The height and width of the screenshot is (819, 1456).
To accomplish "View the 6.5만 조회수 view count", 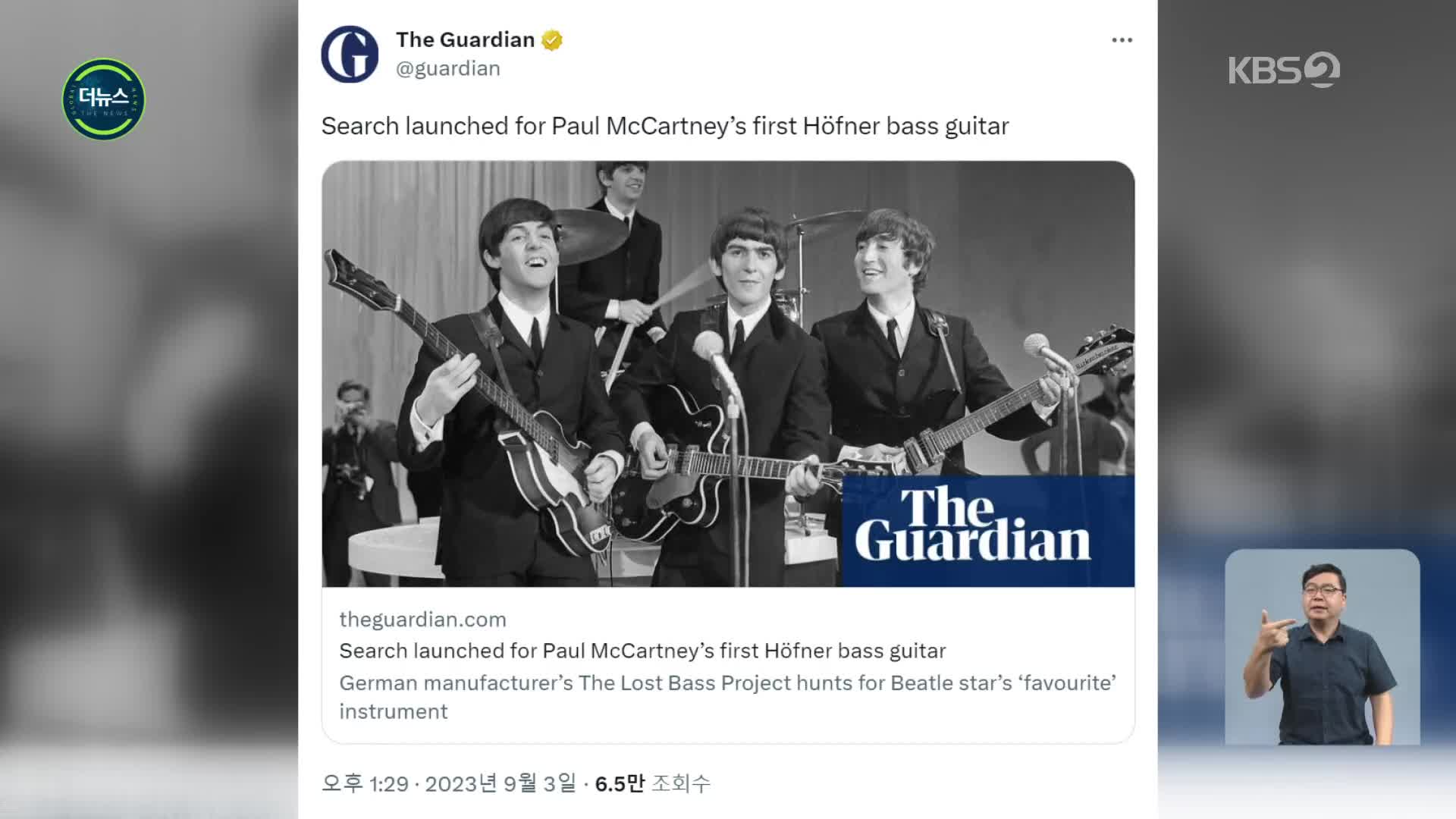I will coord(652,783).
